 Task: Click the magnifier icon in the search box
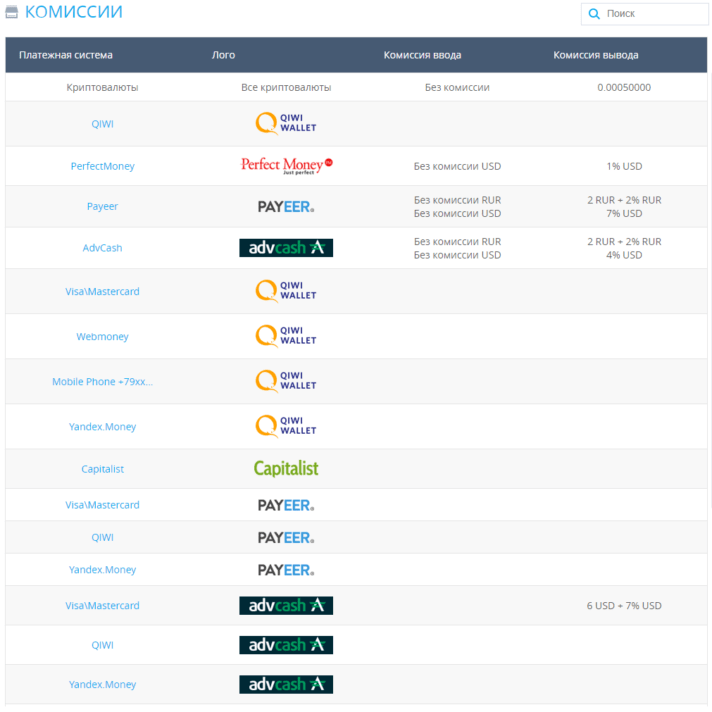[x=594, y=14]
